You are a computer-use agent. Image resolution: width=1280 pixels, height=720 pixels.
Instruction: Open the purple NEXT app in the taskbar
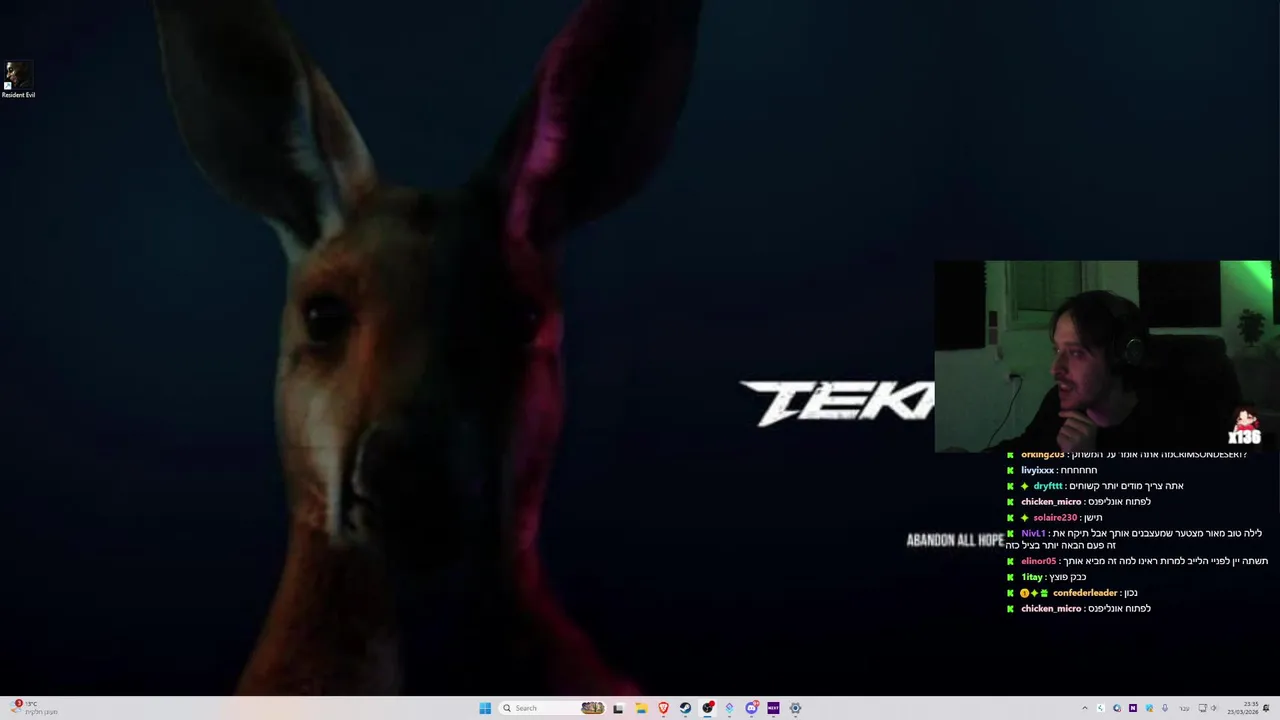pos(773,708)
